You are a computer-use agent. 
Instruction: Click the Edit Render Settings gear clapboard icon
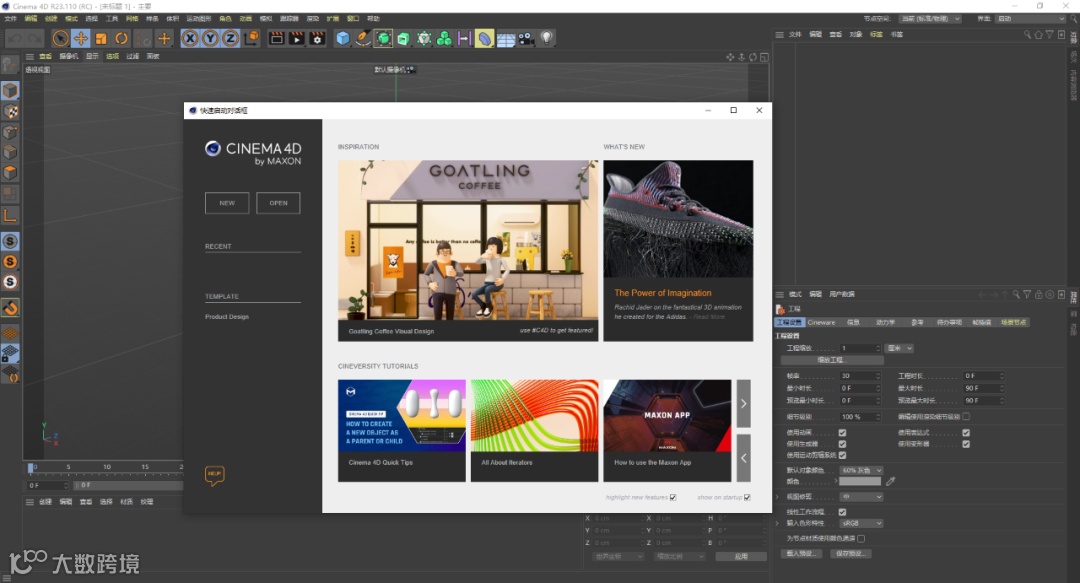coord(317,38)
